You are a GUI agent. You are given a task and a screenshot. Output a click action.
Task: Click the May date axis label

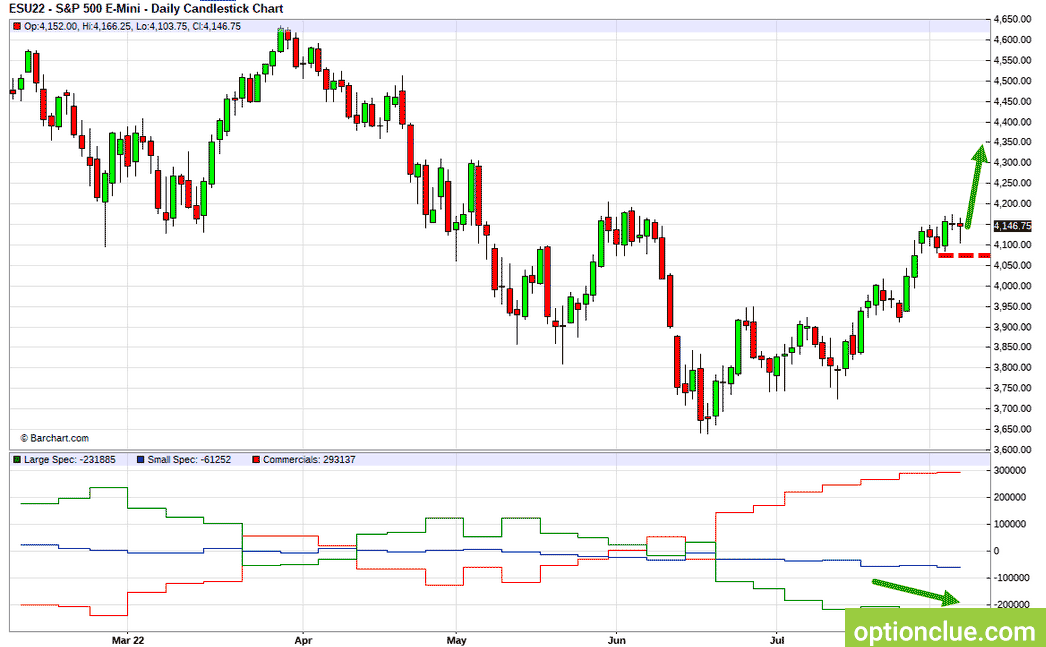(456, 640)
